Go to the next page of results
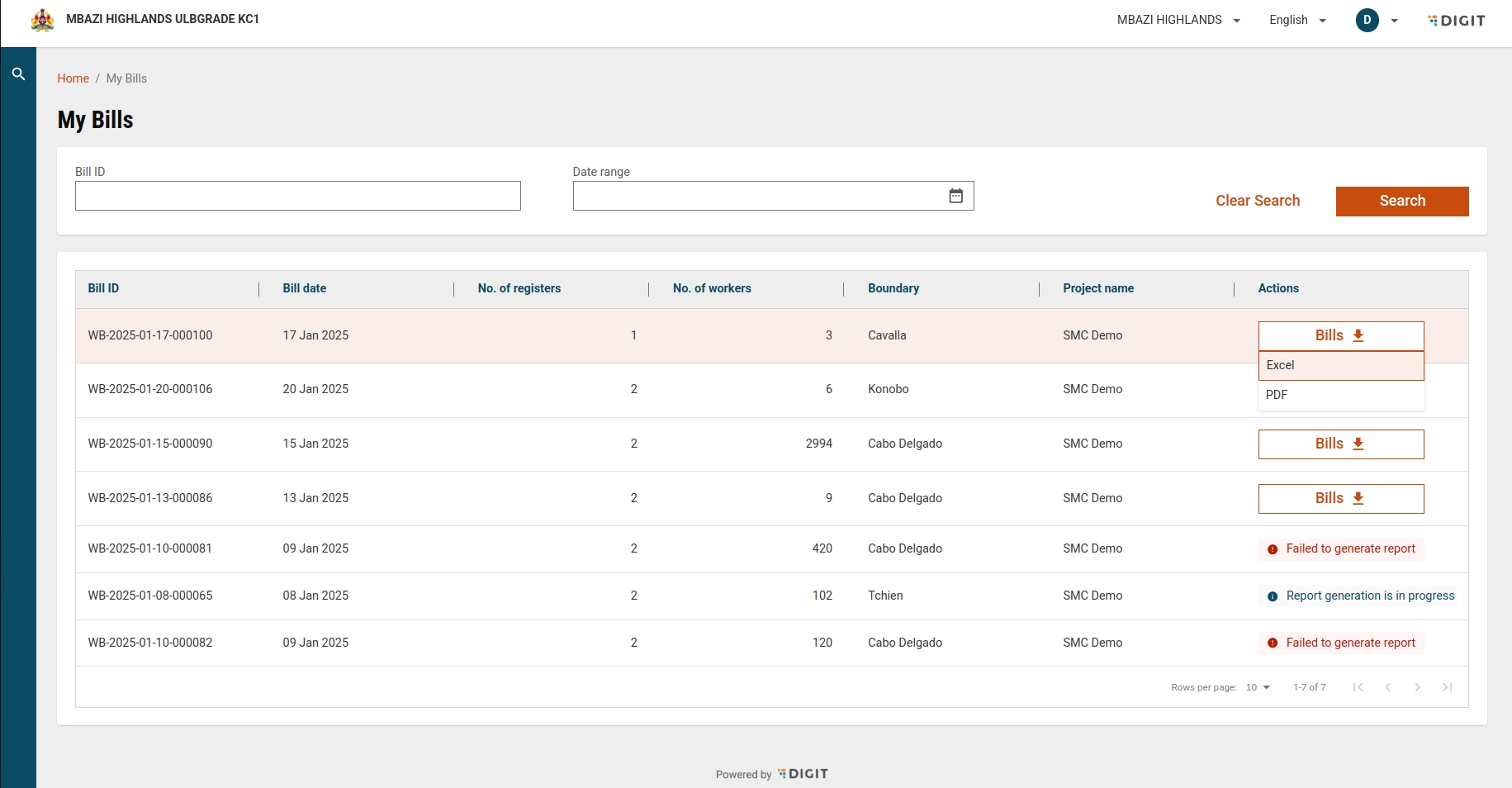Image resolution: width=1512 pixels, height=788 pixels. point(1417,687)
